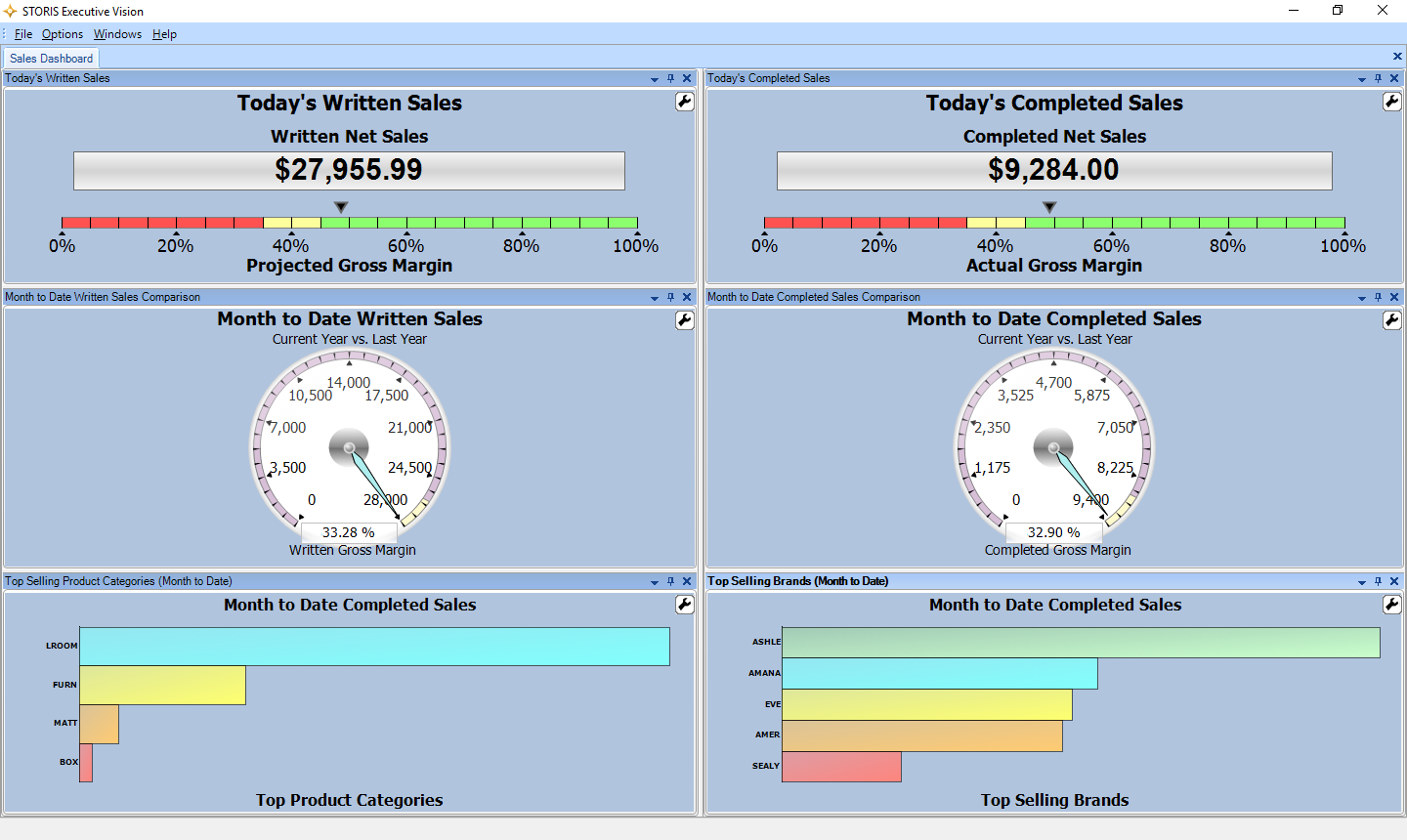Open the Windows menu
The width and height of the screenshot is (1407, 840).
tap(117, 34)
